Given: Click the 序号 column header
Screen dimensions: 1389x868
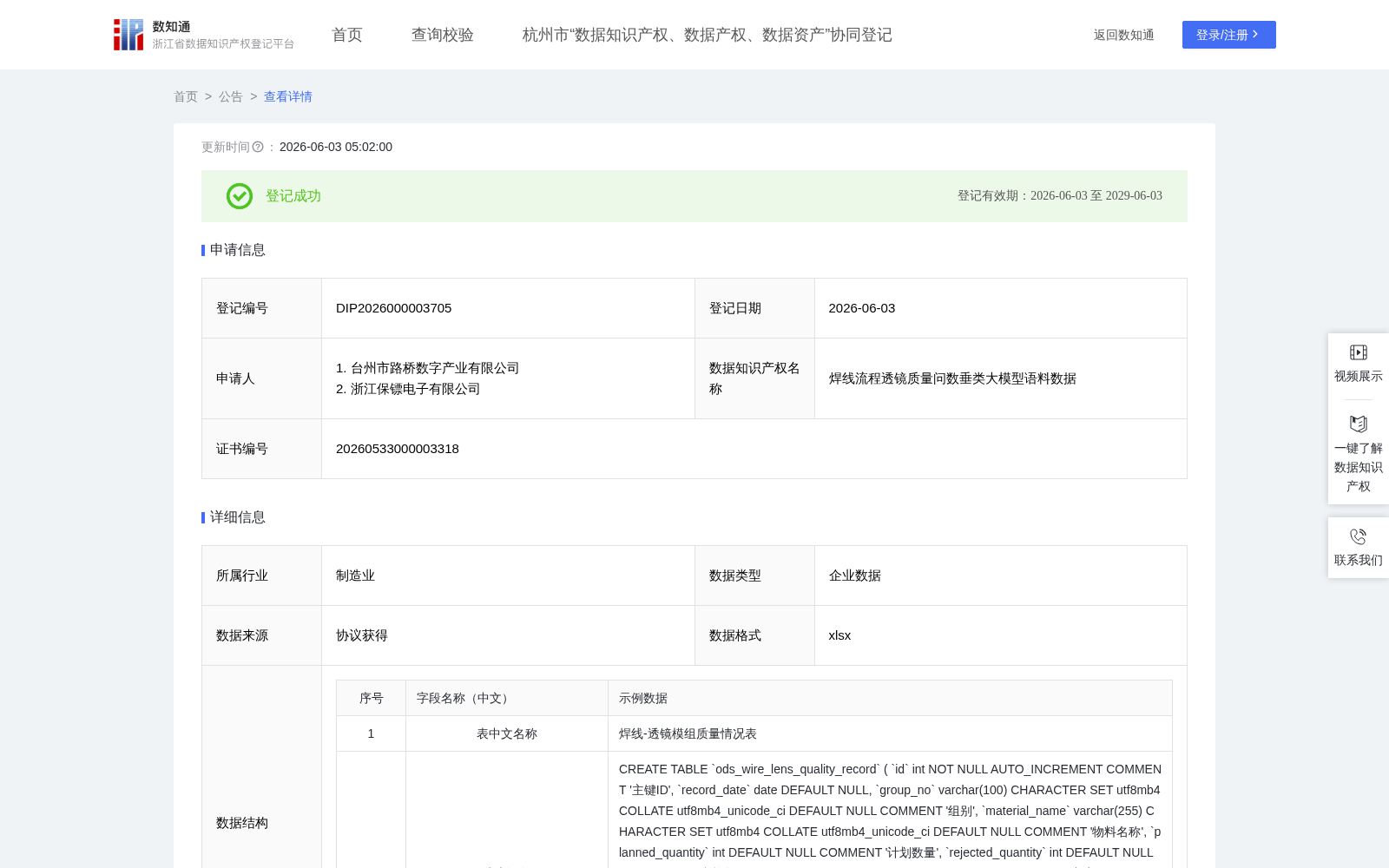Looking at the screenshot, I should coord(372,698).
